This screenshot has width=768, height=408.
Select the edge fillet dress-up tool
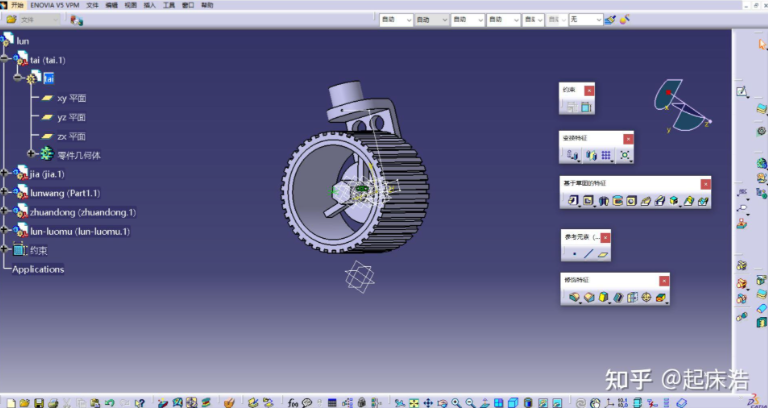574,297
